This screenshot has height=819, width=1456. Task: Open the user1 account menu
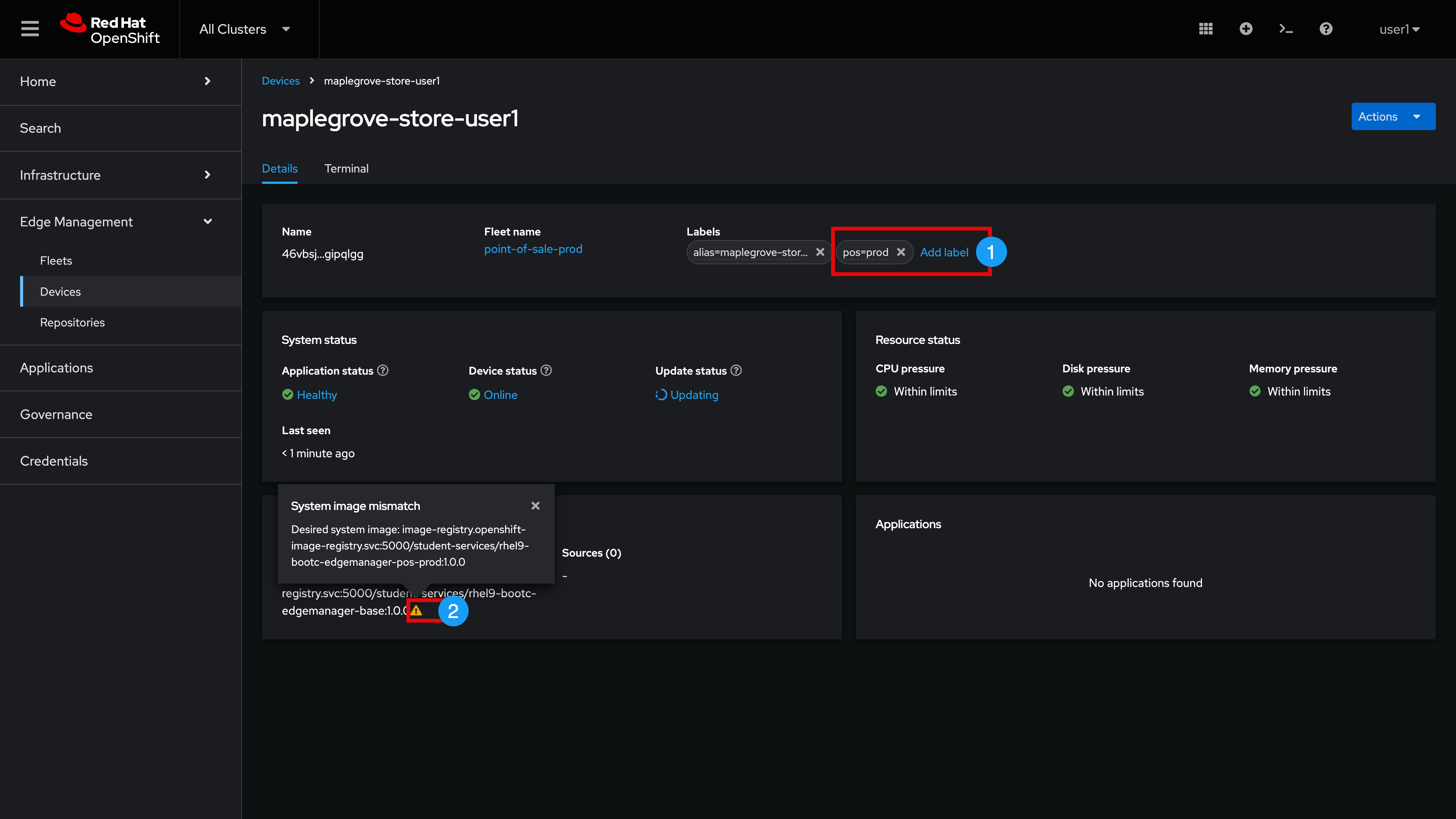coord(1399,30)
